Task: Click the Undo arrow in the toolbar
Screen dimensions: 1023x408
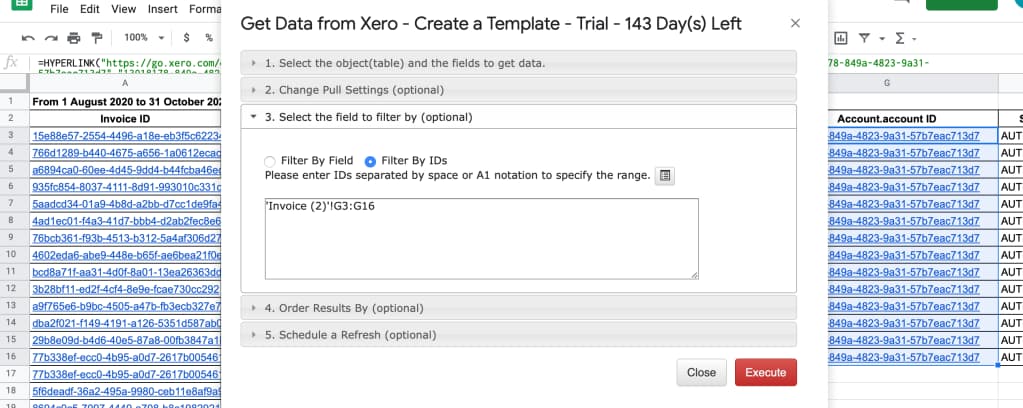Action: 27,38
